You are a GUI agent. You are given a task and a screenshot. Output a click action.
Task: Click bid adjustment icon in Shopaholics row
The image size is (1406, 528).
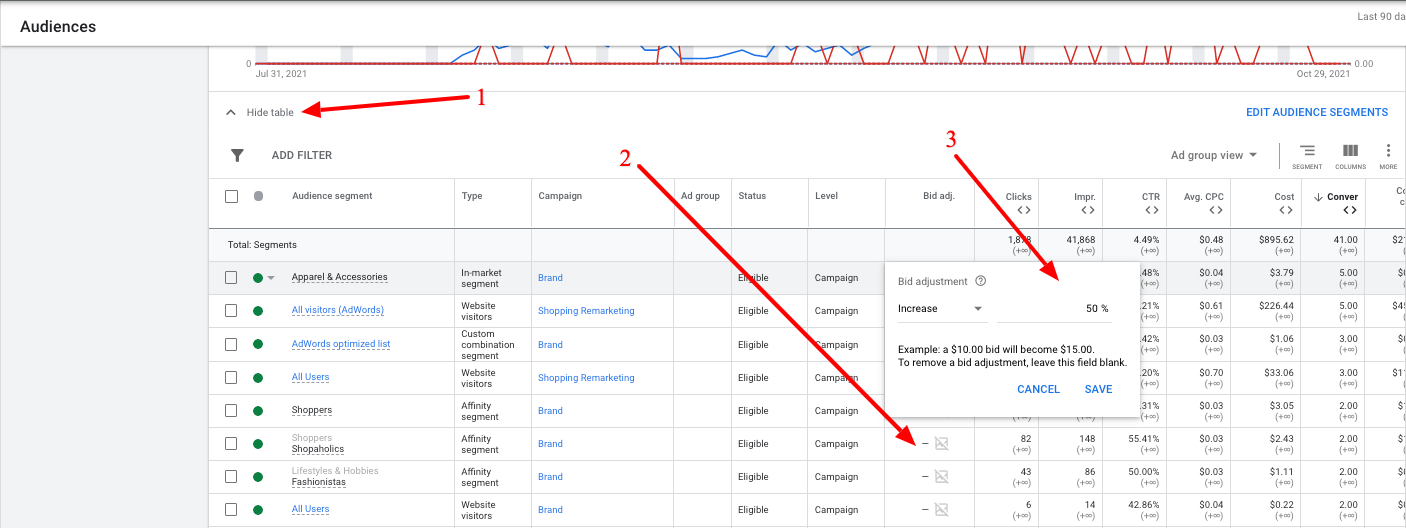[941, 444]
